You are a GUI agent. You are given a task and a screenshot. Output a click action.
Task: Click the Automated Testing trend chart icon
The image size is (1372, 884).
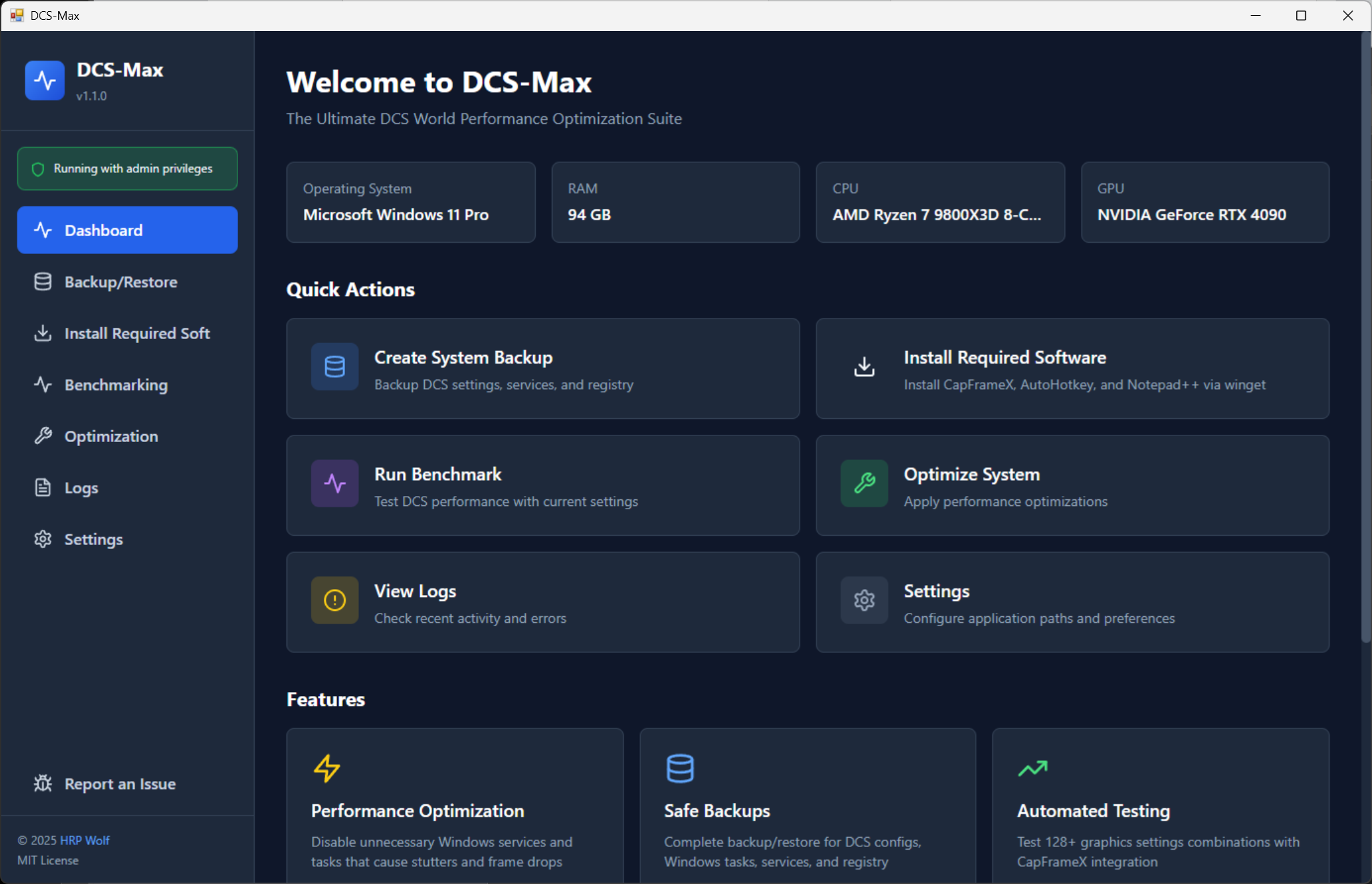pos(1032,767)
